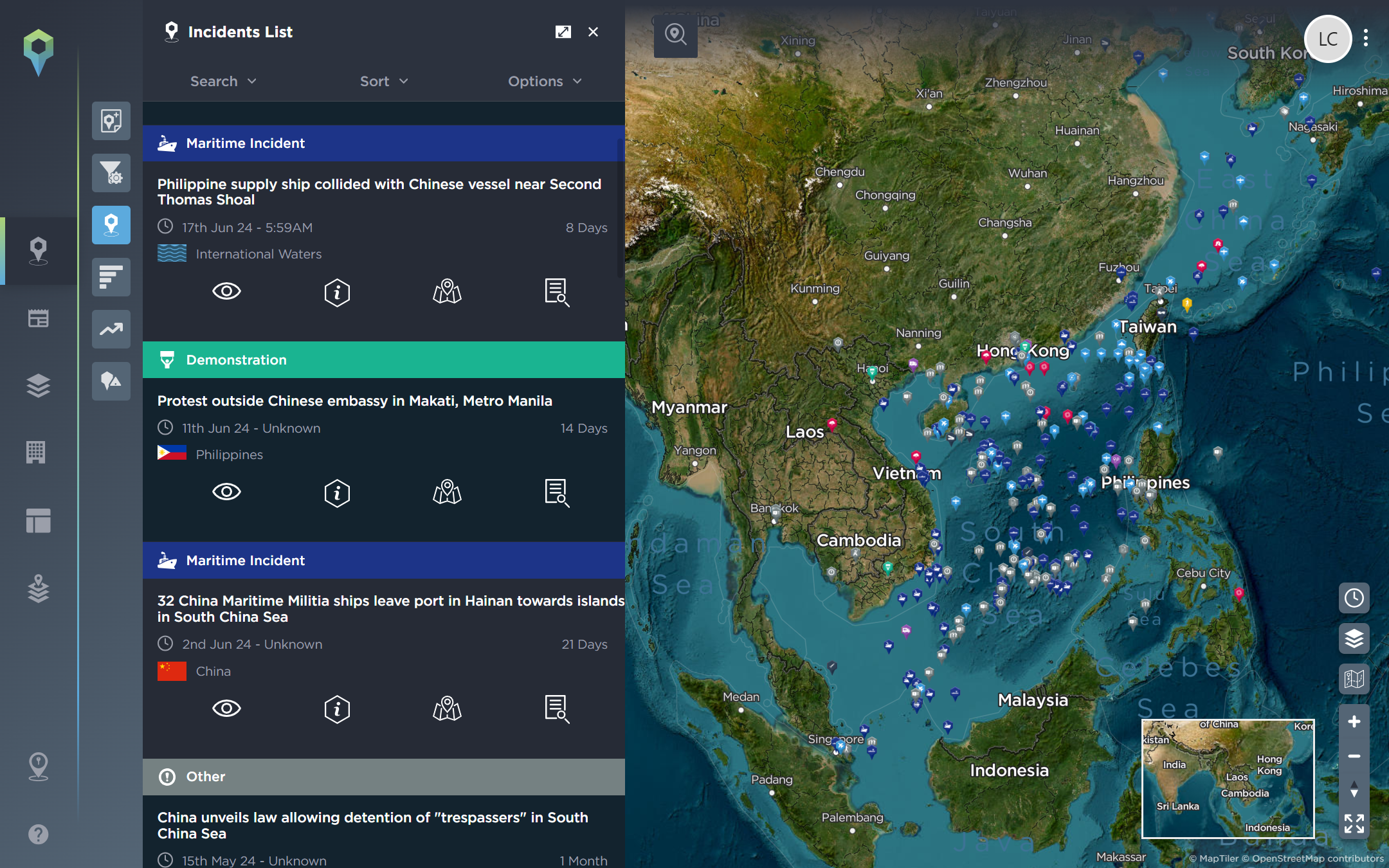Open report for China Maritime Militia incident
Screen dimensions: 1389x868
(557, 710)
